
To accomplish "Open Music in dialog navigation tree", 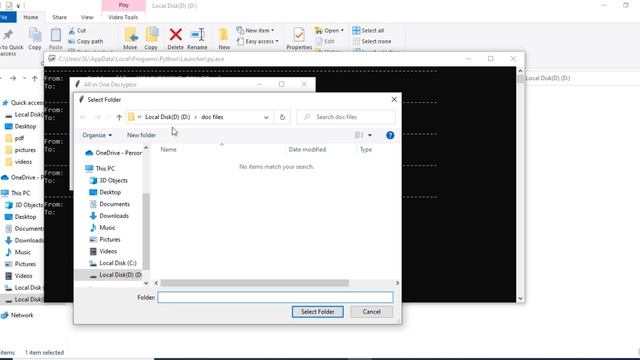I will pyautogui.click(x=102, y=227).
